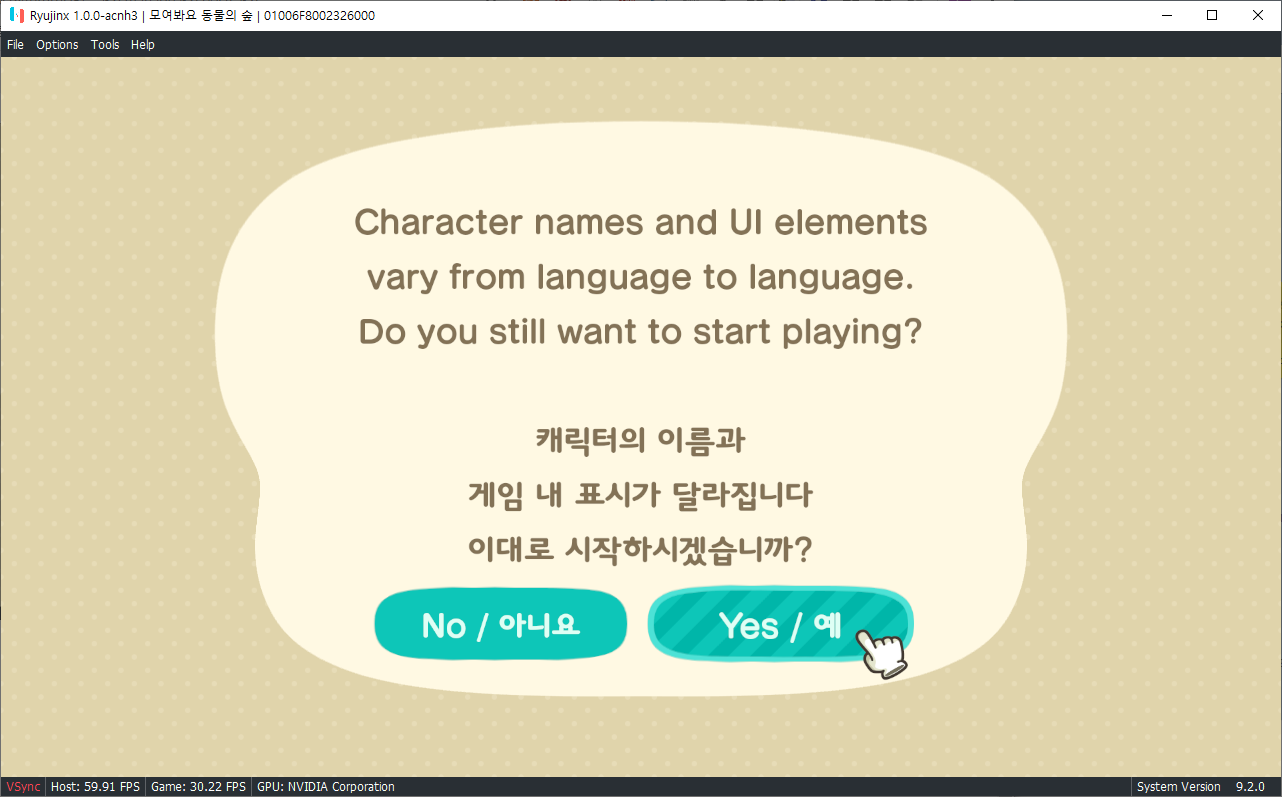Viewport: 1282px width, 797px height.
Task: Click the Korean line '캐릭터의 이름과'
Action: pos(640,439)
